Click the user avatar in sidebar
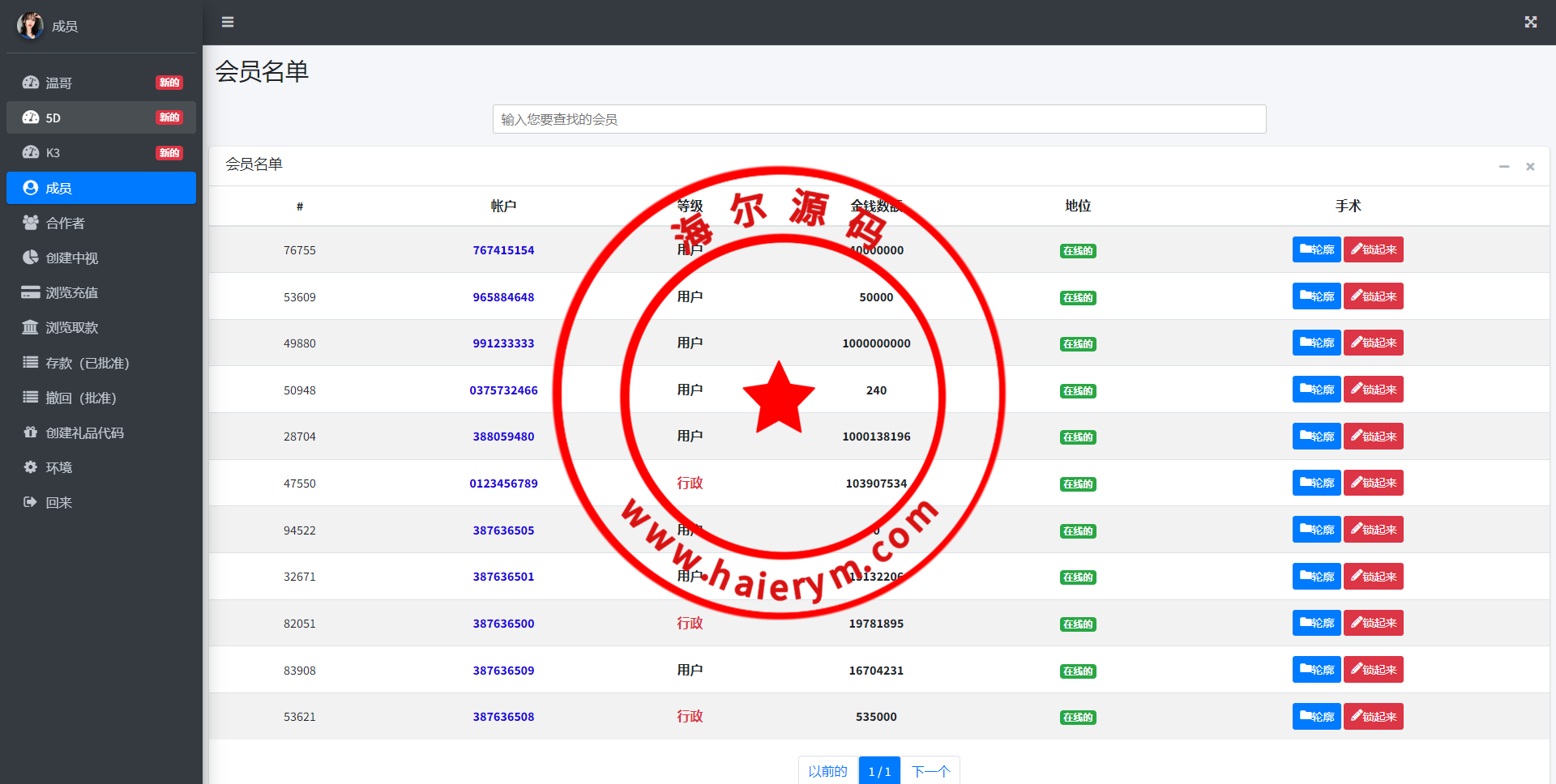This screenshot has height=784, width=1556. point(30,26)
